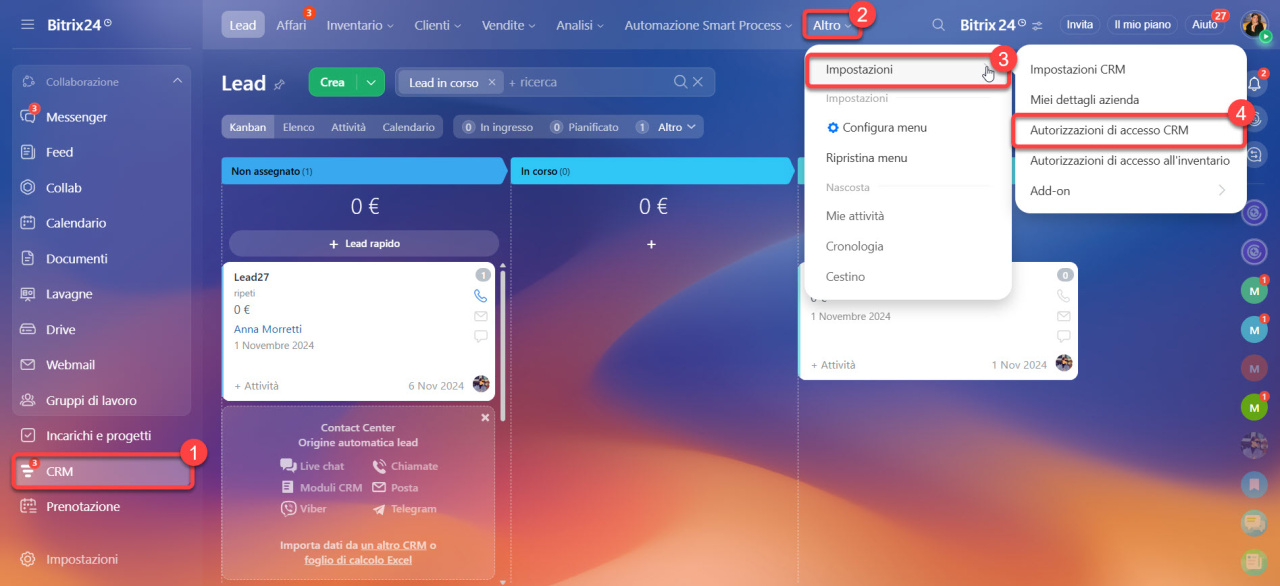
Task: Collapse the Collaborazione sidebar section
Action: click(177, 81)
